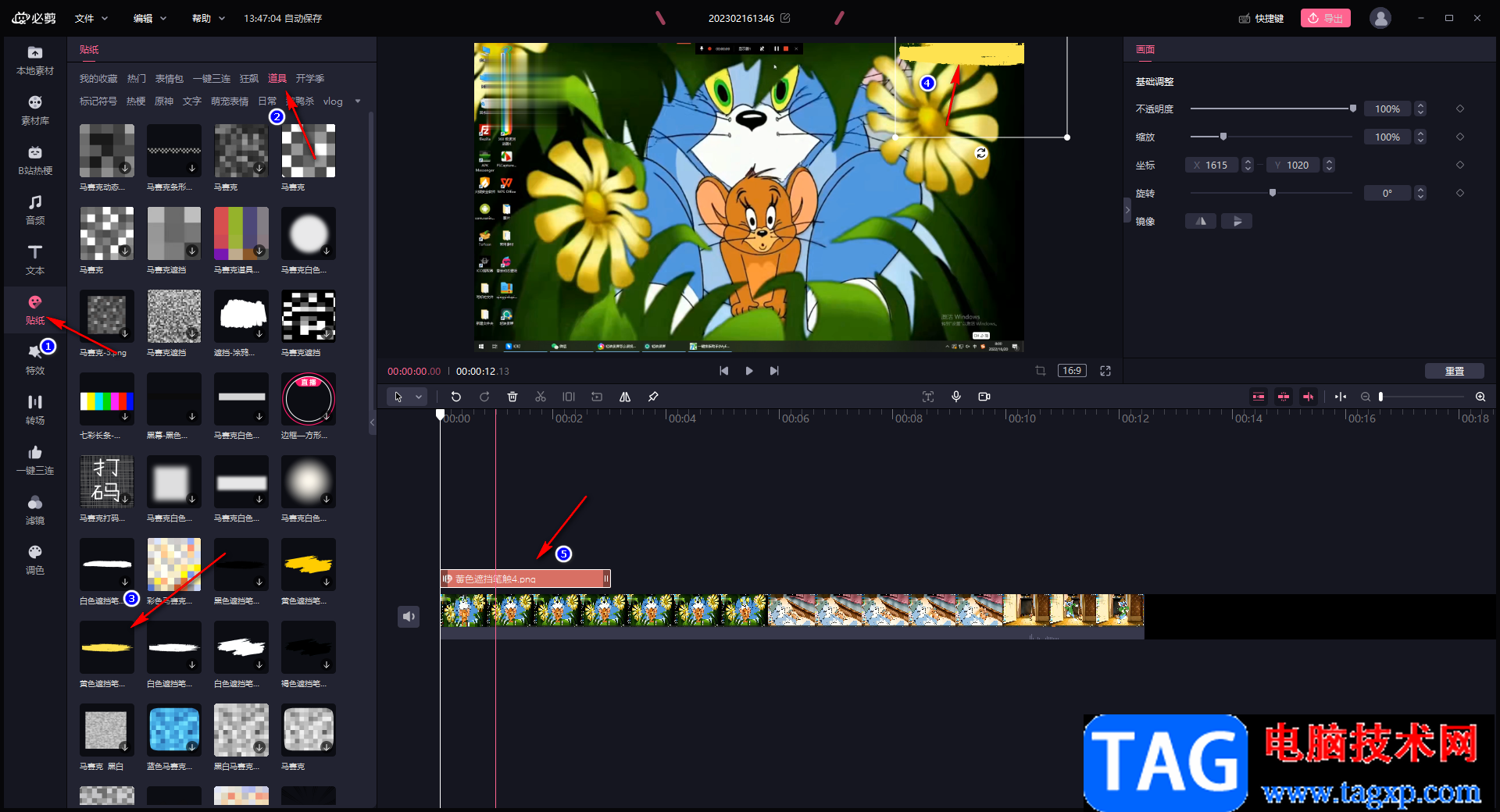The image size is (1500, 812).
Task: Collapse the sticker panel with side handle
Action: (372, 422)
